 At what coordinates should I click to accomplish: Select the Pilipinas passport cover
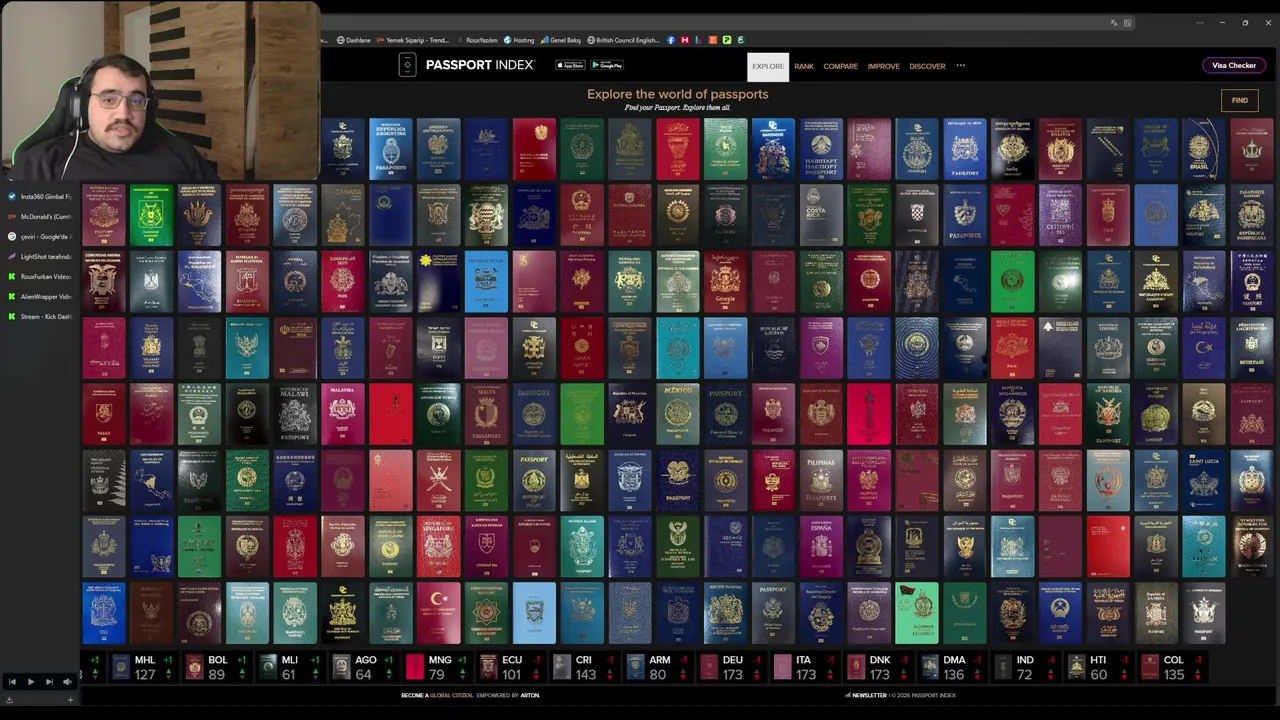821,479
